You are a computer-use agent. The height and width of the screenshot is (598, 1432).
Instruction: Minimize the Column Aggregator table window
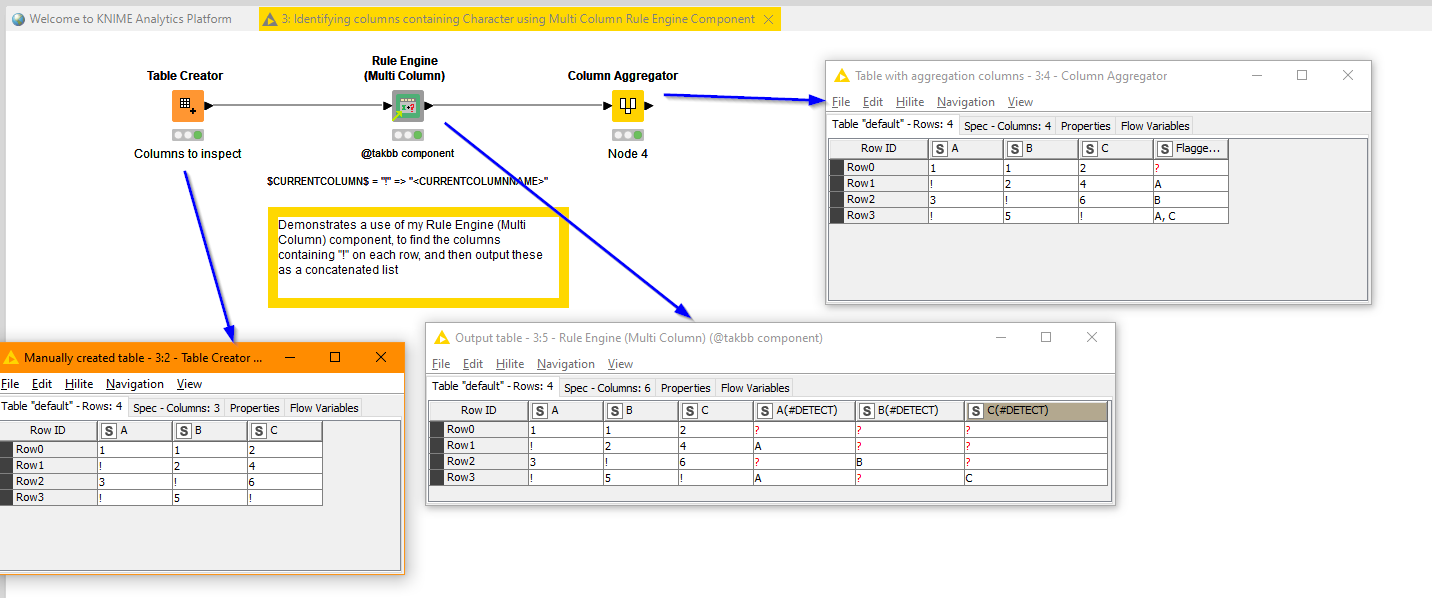[x=1256, y=75]
